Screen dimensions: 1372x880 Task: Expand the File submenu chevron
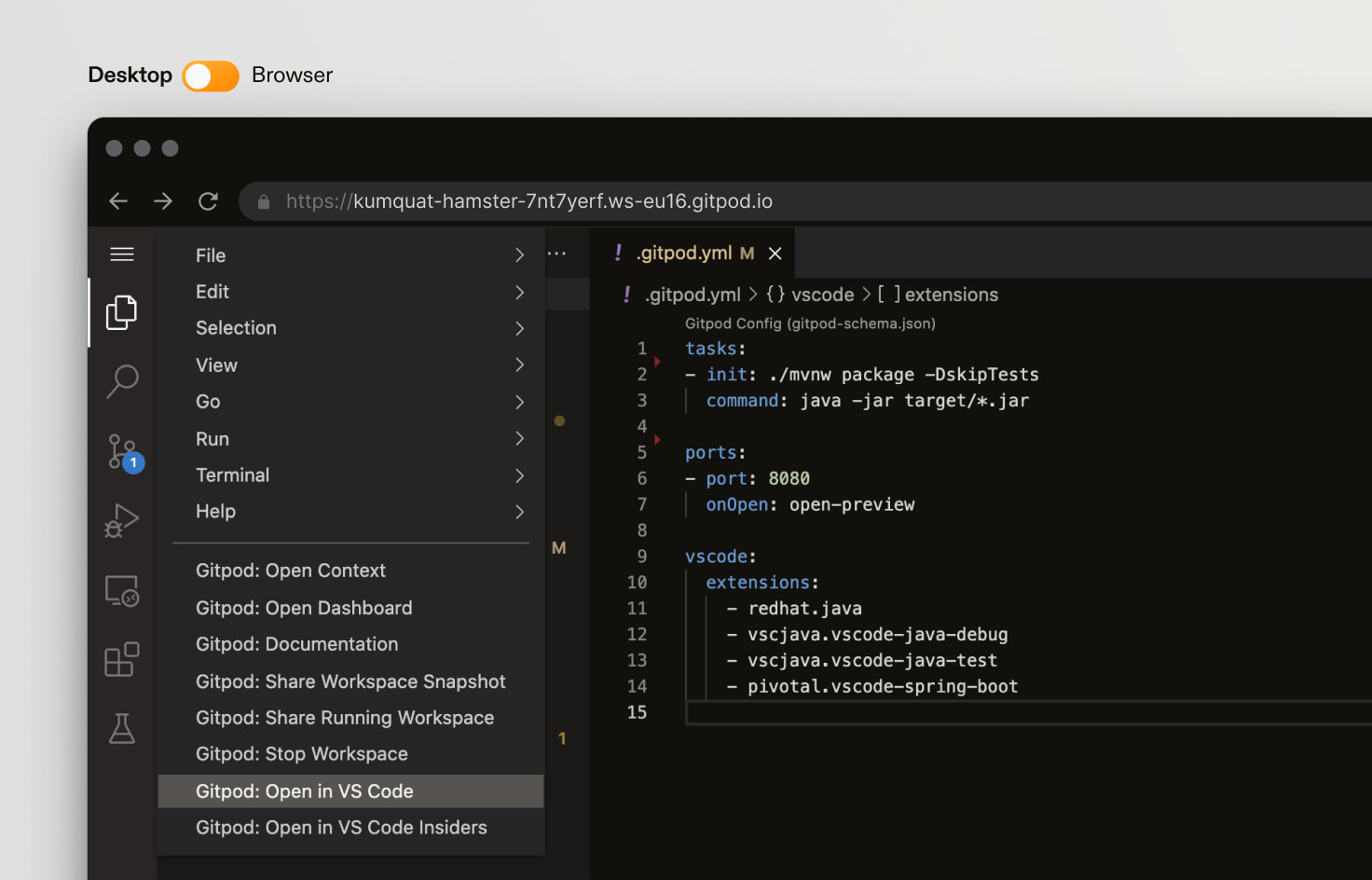[519, 254]
